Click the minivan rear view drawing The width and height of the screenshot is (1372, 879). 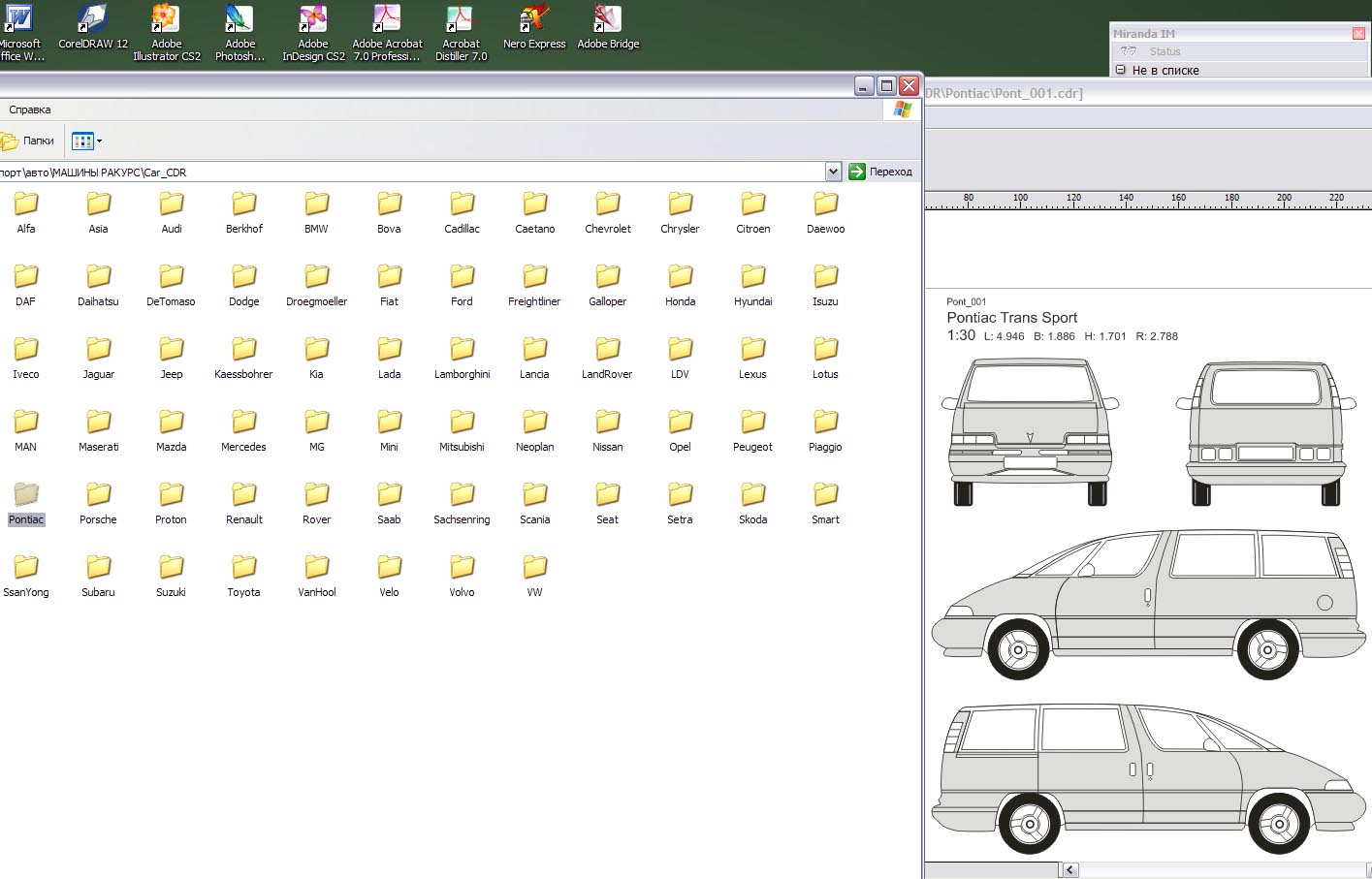click(x=1266, y=432)
